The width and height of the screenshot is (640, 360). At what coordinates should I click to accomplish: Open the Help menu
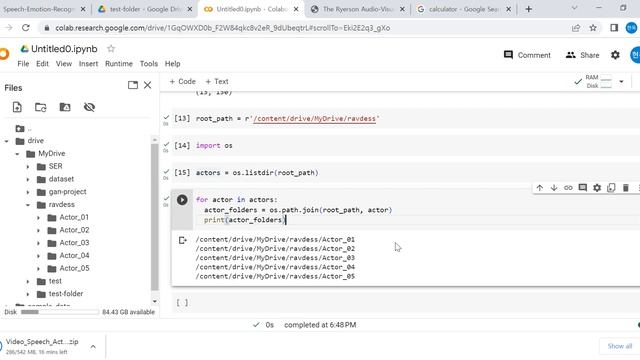[x=172, y=64]
